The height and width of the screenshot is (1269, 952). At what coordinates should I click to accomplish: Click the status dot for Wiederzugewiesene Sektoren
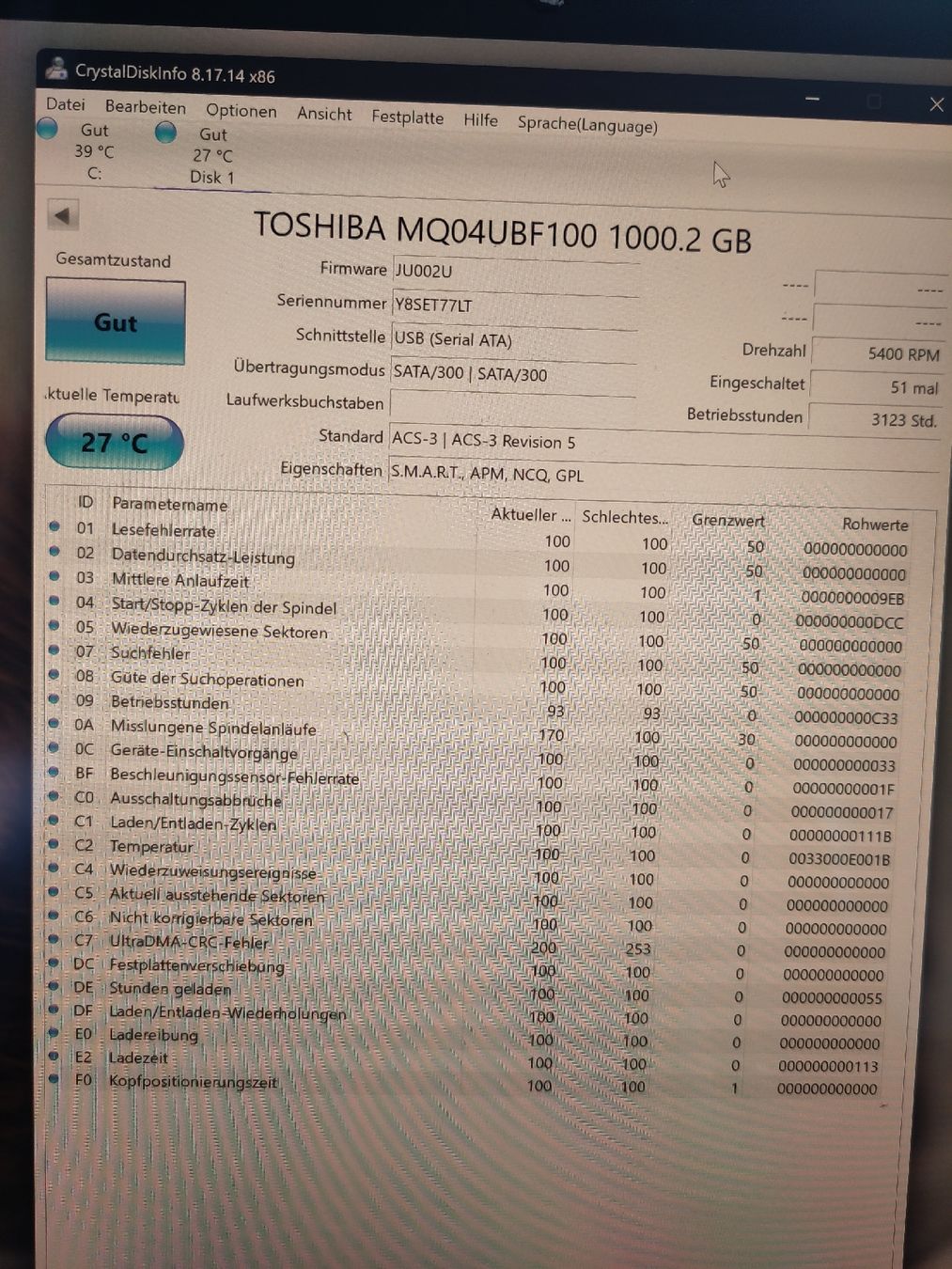tap(55, 625)
